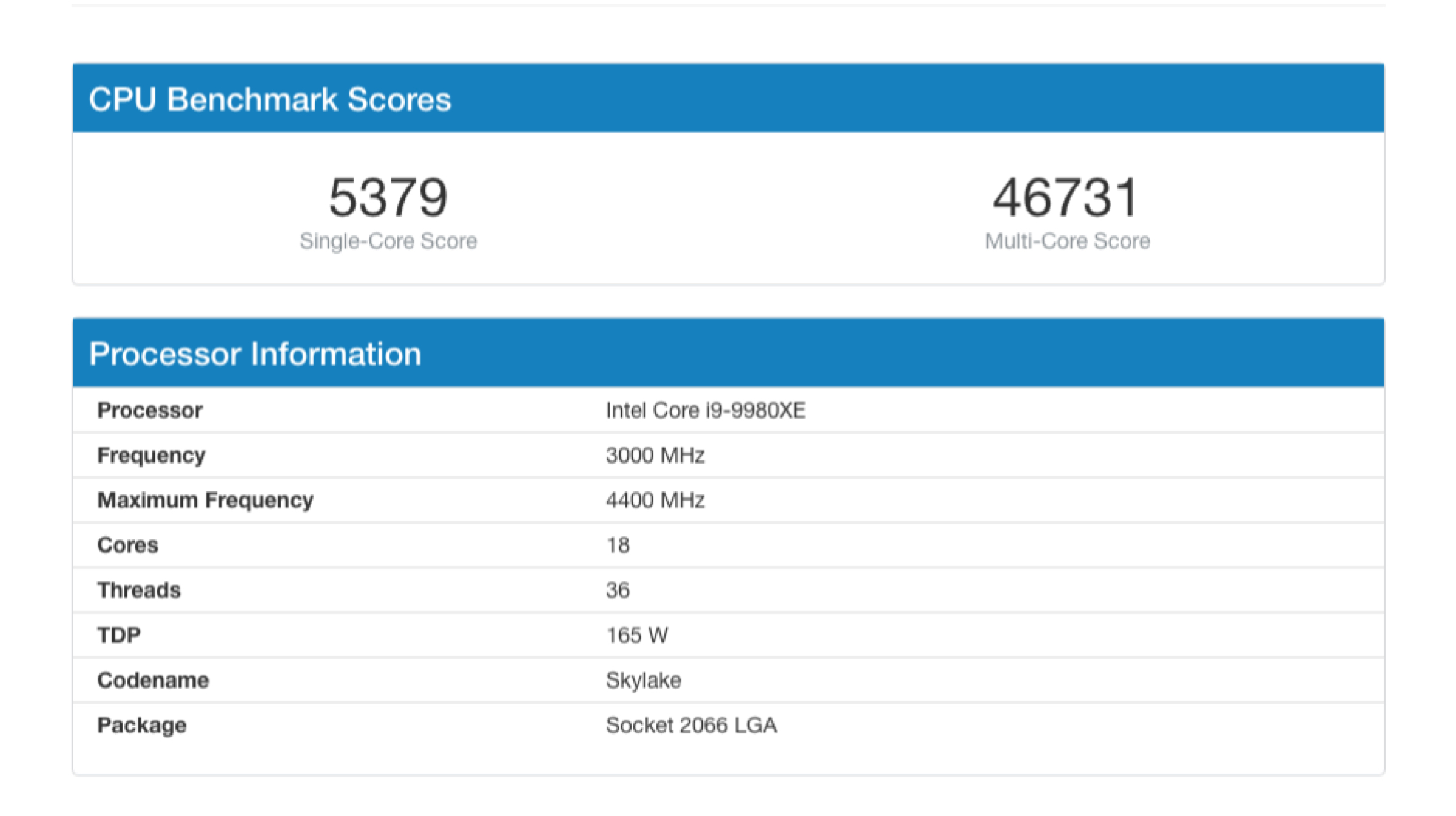
Task: Click the Single-Core Score label
Action: click(x=388, y=241)
